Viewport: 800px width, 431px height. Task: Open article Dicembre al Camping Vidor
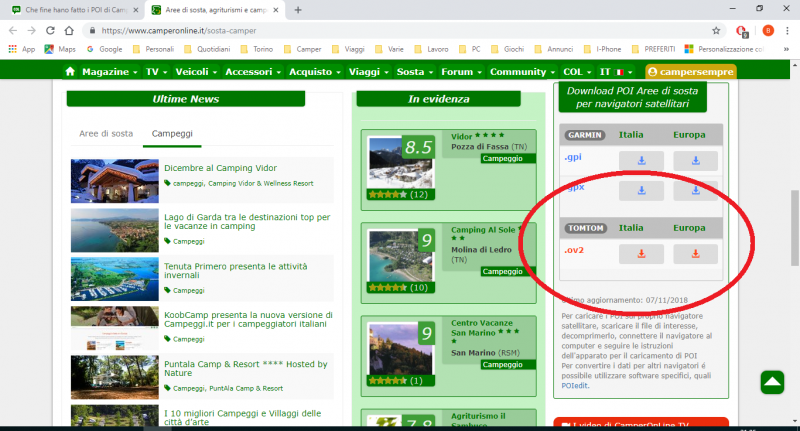(x=220, y=168)
